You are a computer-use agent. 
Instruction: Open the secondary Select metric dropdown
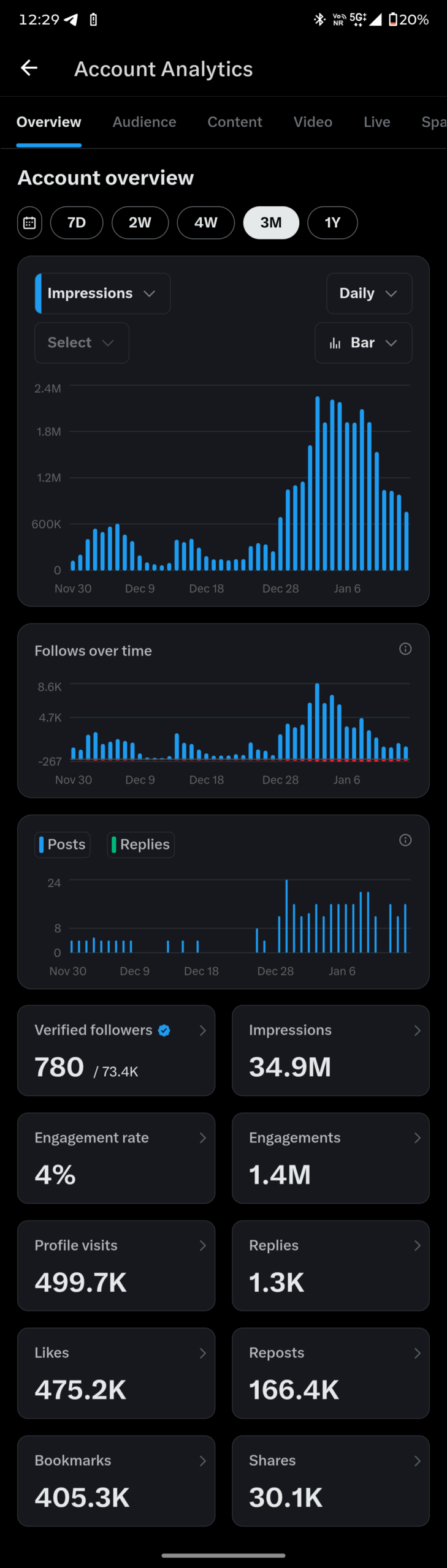[82, 343]
